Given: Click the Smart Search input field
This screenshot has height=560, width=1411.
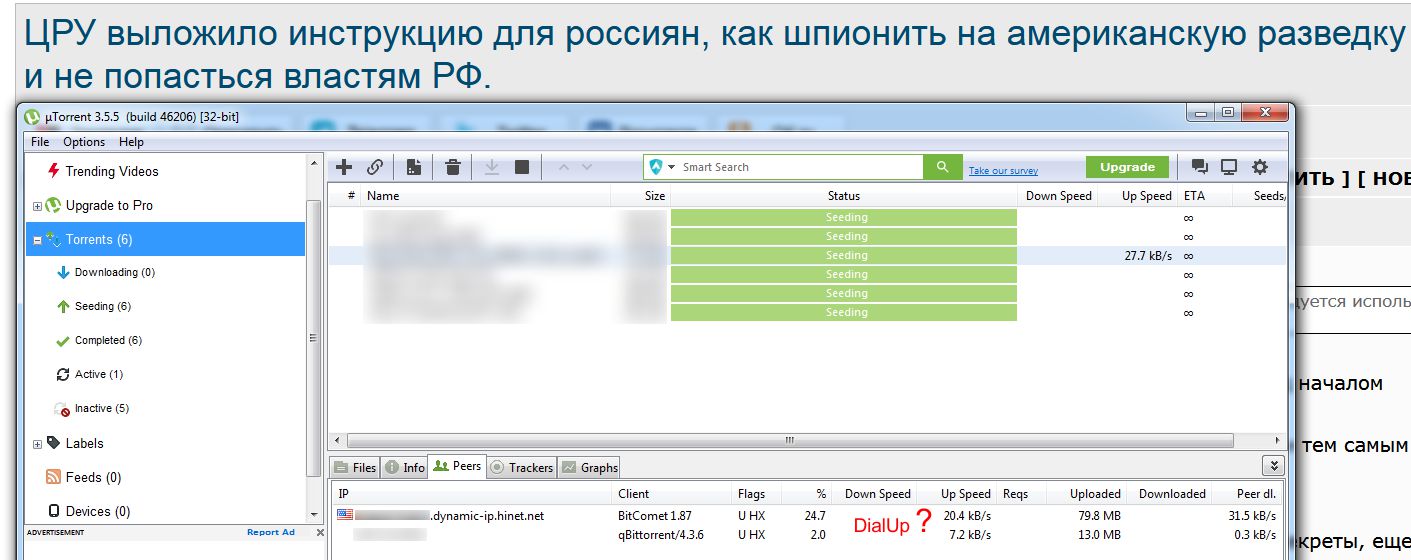Looking at the screenshot, I should [800, 167].
